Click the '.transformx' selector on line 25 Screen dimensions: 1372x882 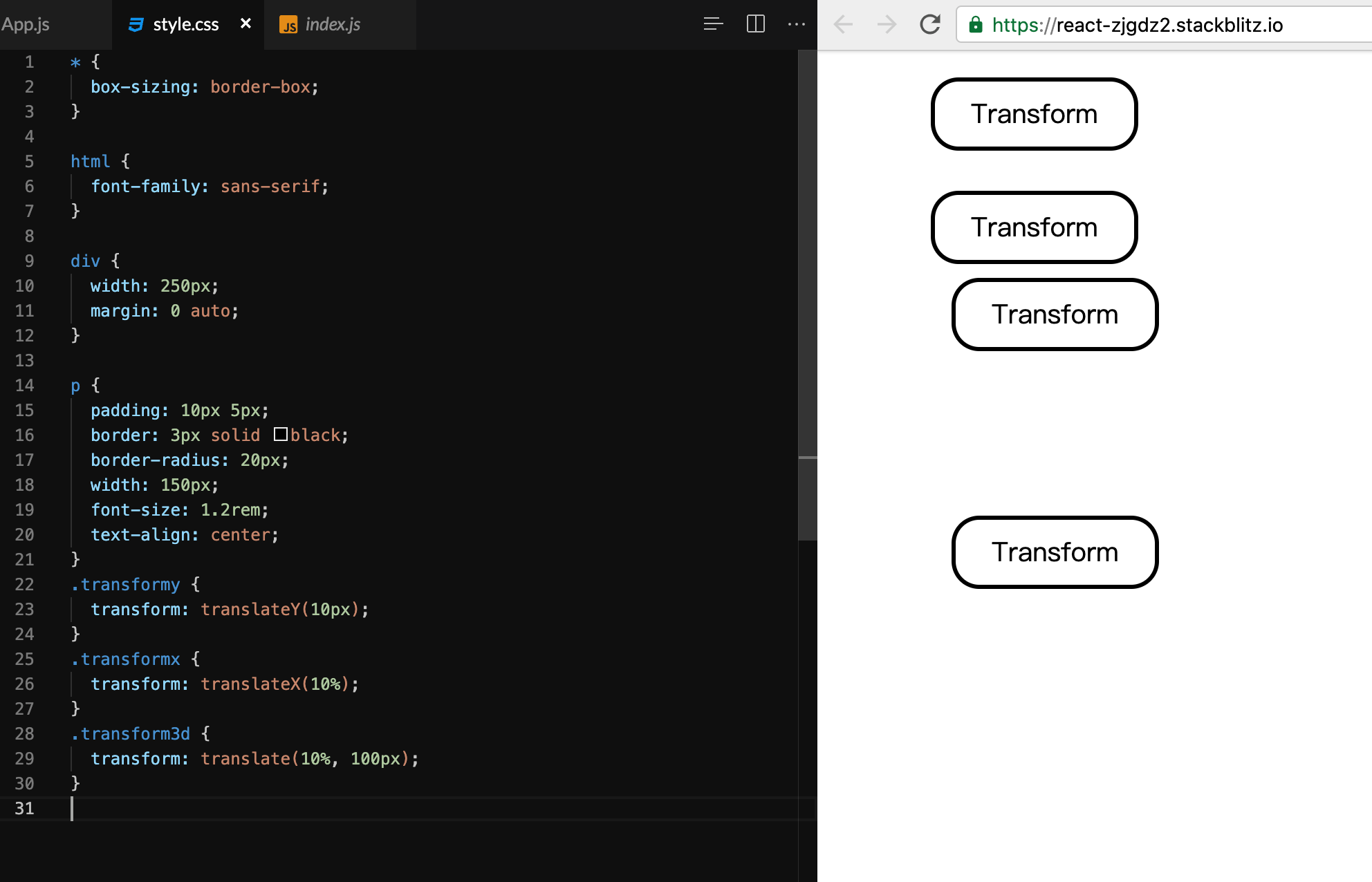click(125, 659)
